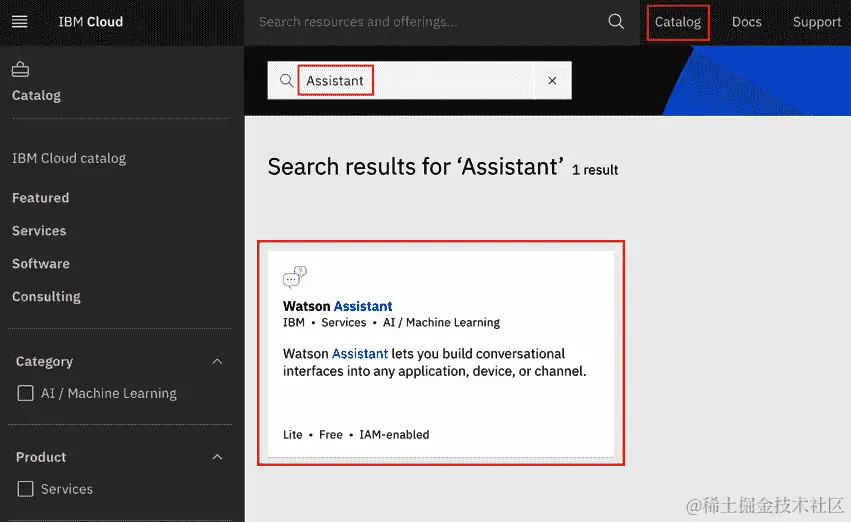Select Services in the sidebar menu
Image resolution: width=851 pixels, height=522 pixels.
coord(39,231)
